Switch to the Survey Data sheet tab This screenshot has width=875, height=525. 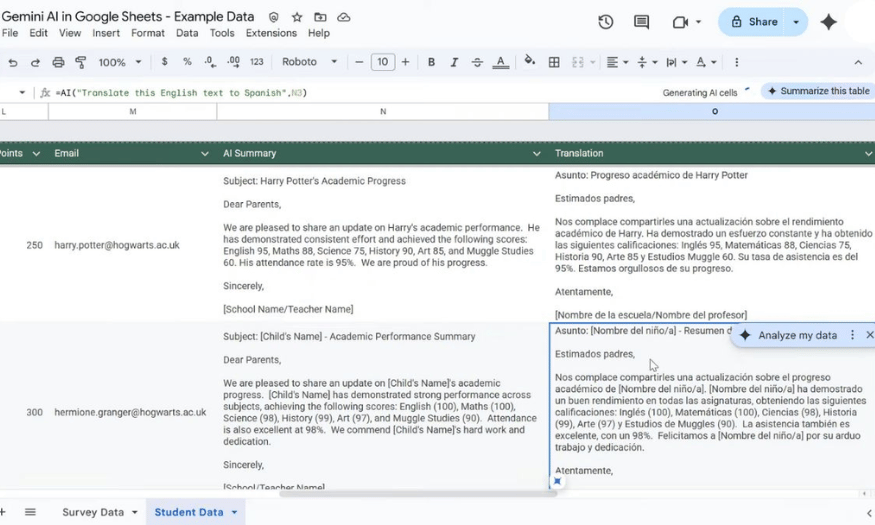click(x=93, y=512)
